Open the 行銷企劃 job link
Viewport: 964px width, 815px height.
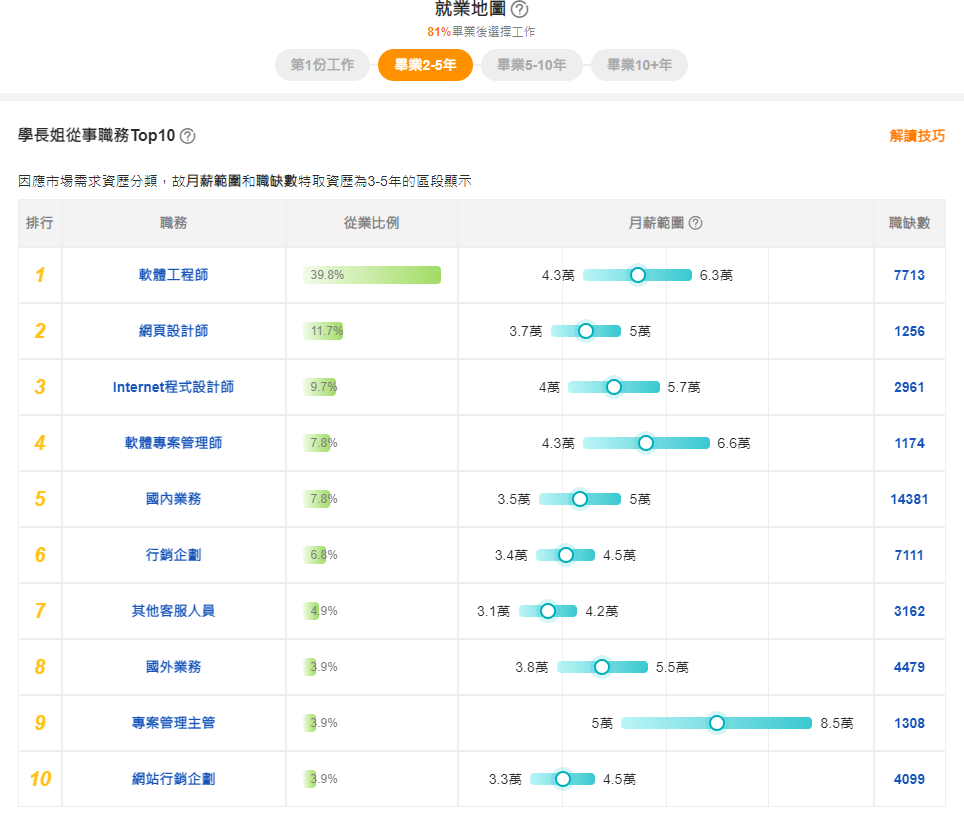[x=173, y=555]
